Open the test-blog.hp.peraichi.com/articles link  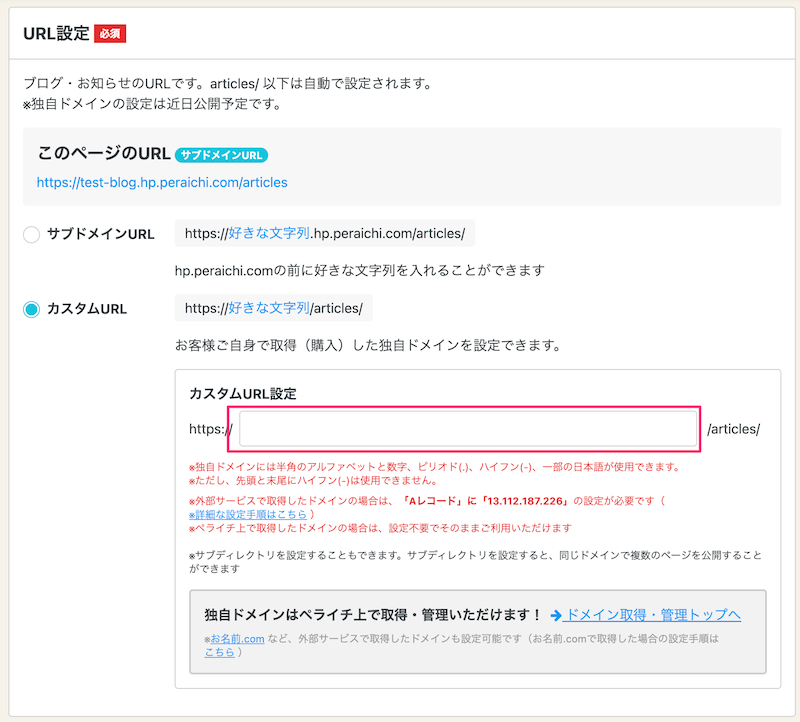tap(162, 182)
